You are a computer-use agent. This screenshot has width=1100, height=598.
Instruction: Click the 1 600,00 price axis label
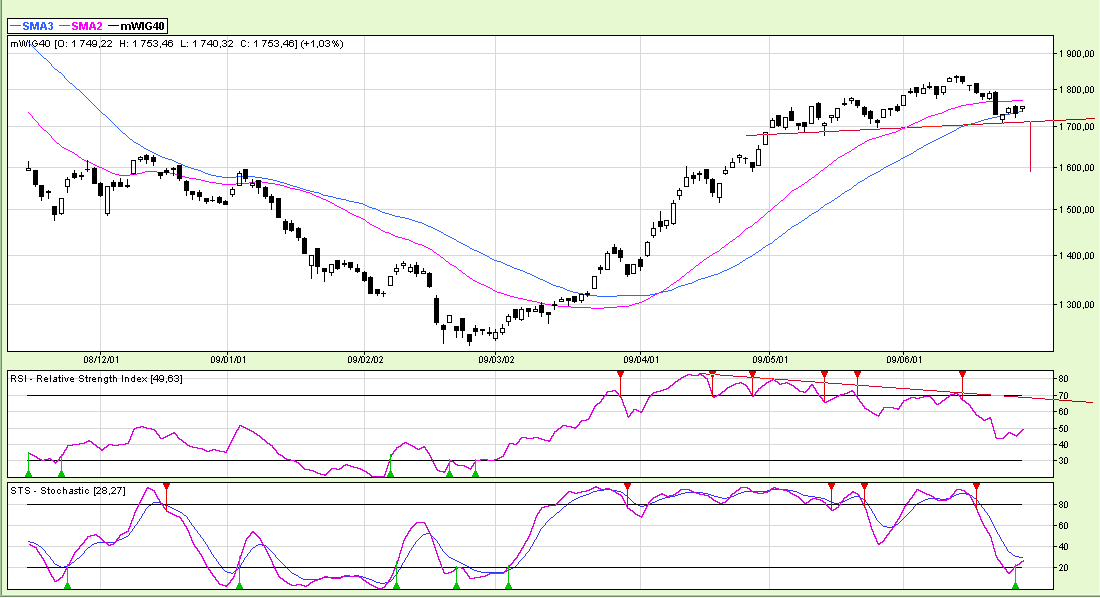coord(1078,168)
